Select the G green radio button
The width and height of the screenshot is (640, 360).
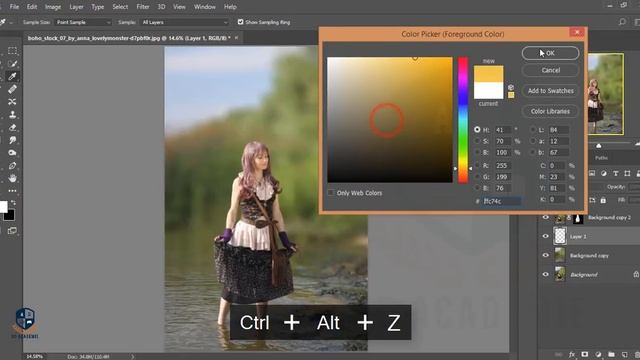click(x=477, y=177)
